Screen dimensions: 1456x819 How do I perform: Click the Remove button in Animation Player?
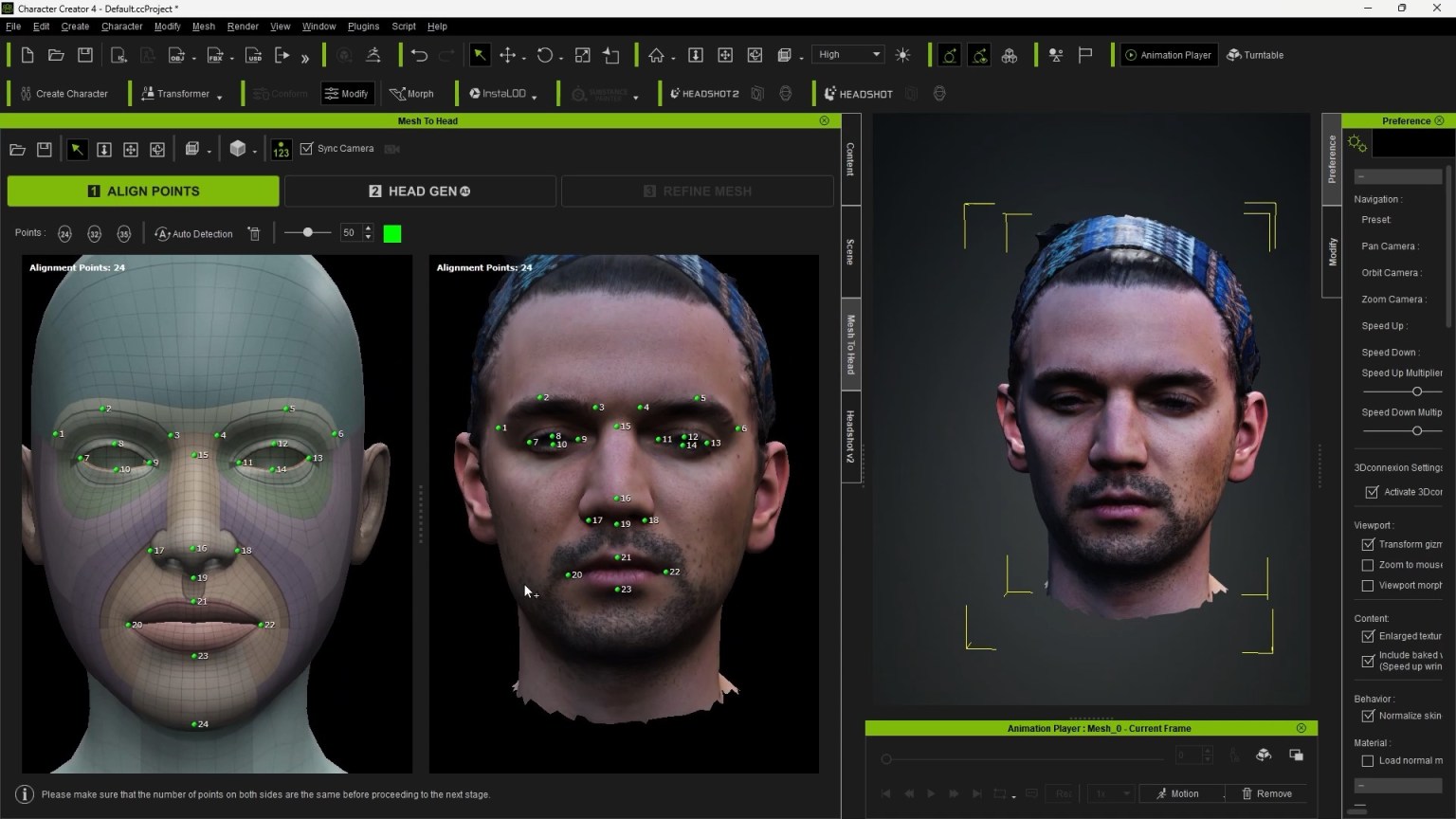point(1266,793)
